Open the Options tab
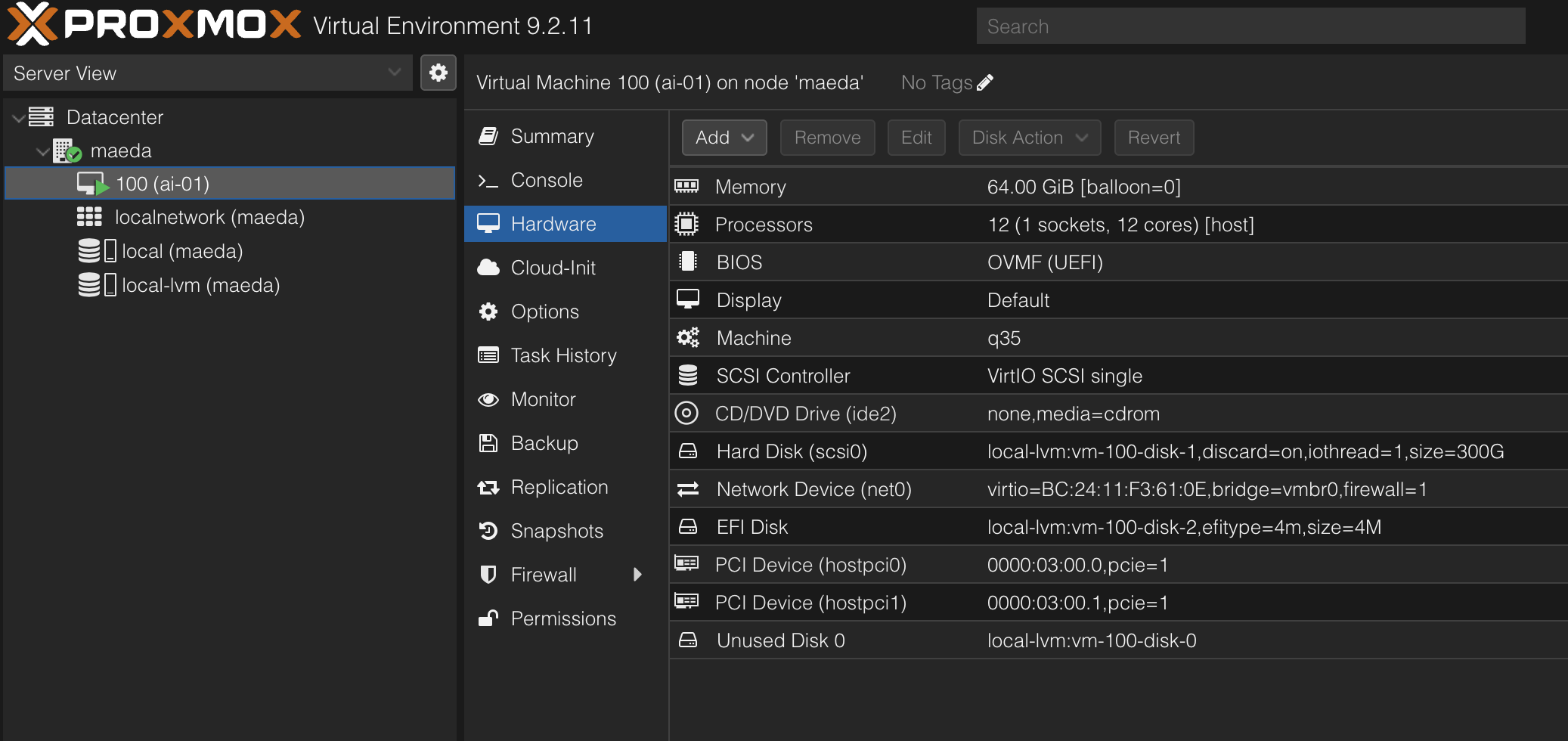Screen dimensions: 1568x741 point(566,312)
